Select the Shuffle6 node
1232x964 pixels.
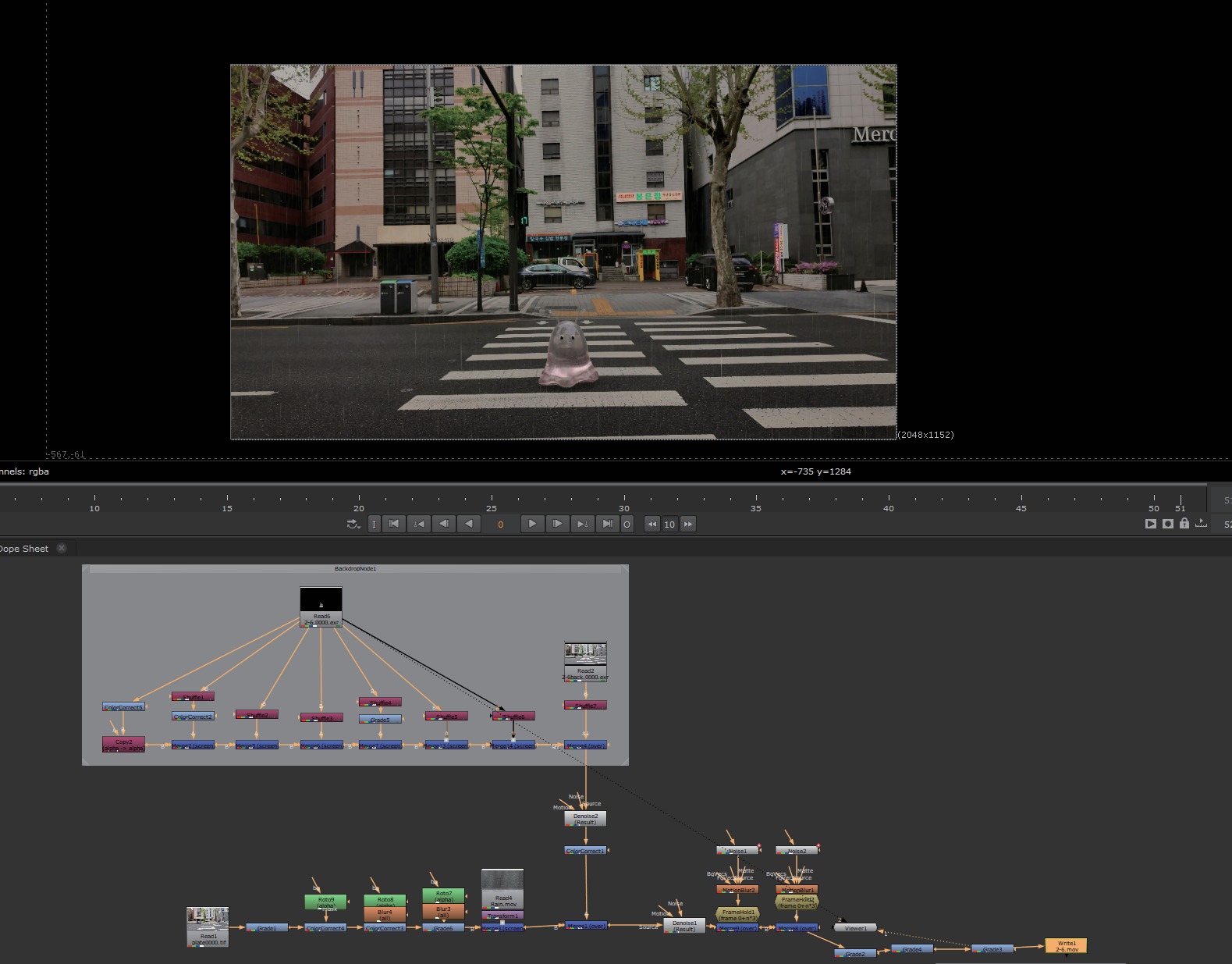click(513, 716)
